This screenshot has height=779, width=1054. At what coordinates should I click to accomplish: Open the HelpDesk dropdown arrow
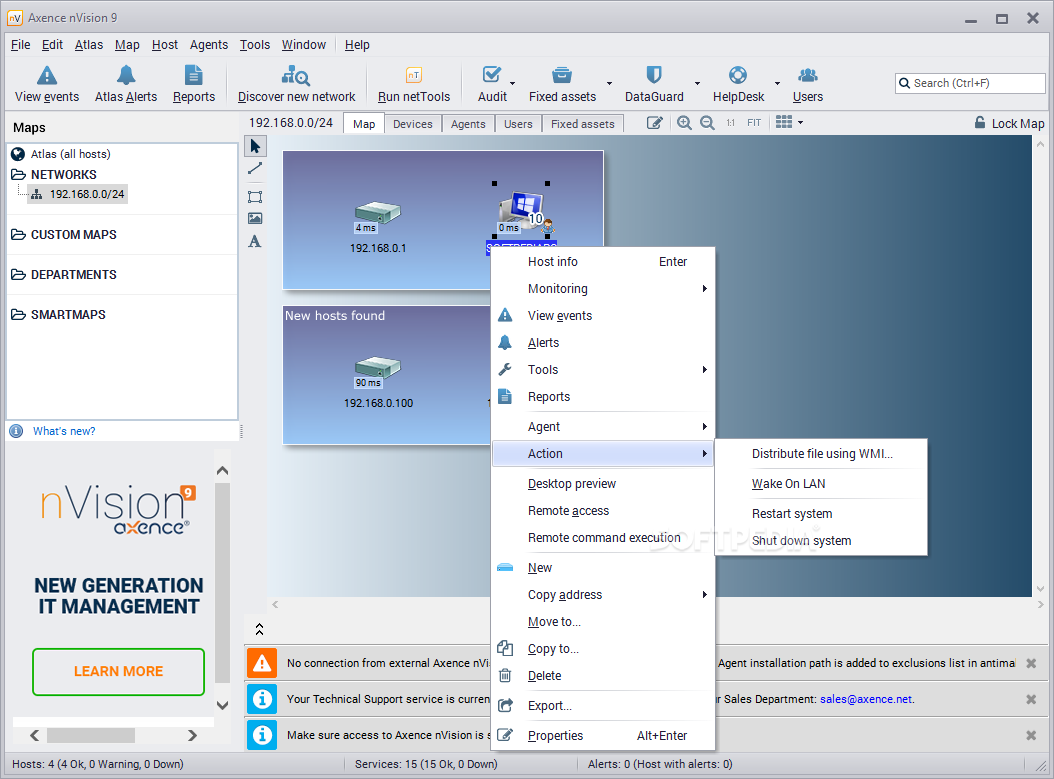[777, 84]
